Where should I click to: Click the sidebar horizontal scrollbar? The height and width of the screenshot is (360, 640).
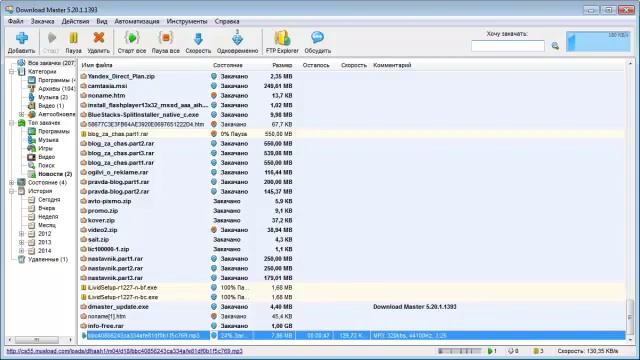coord(40,340)
